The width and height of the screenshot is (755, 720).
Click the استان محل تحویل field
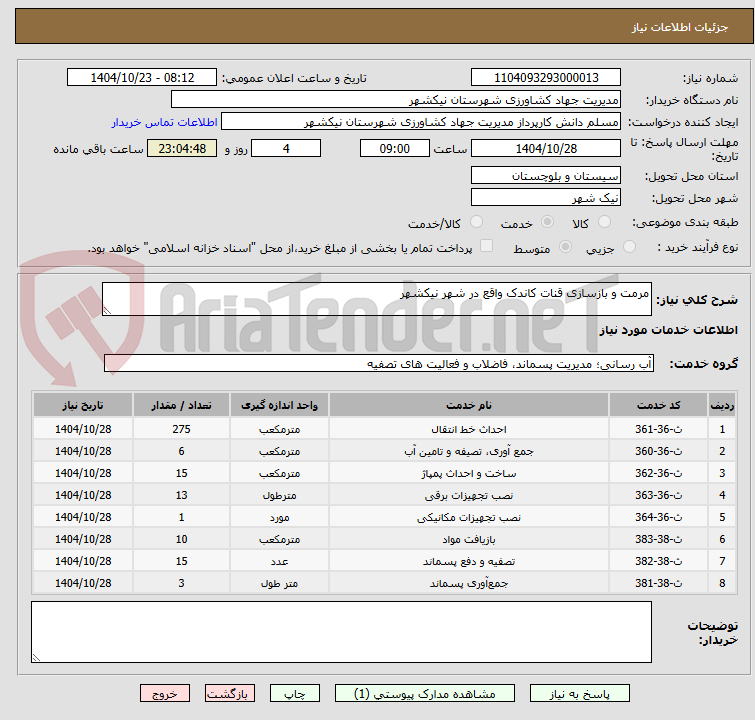pos(546,175)
